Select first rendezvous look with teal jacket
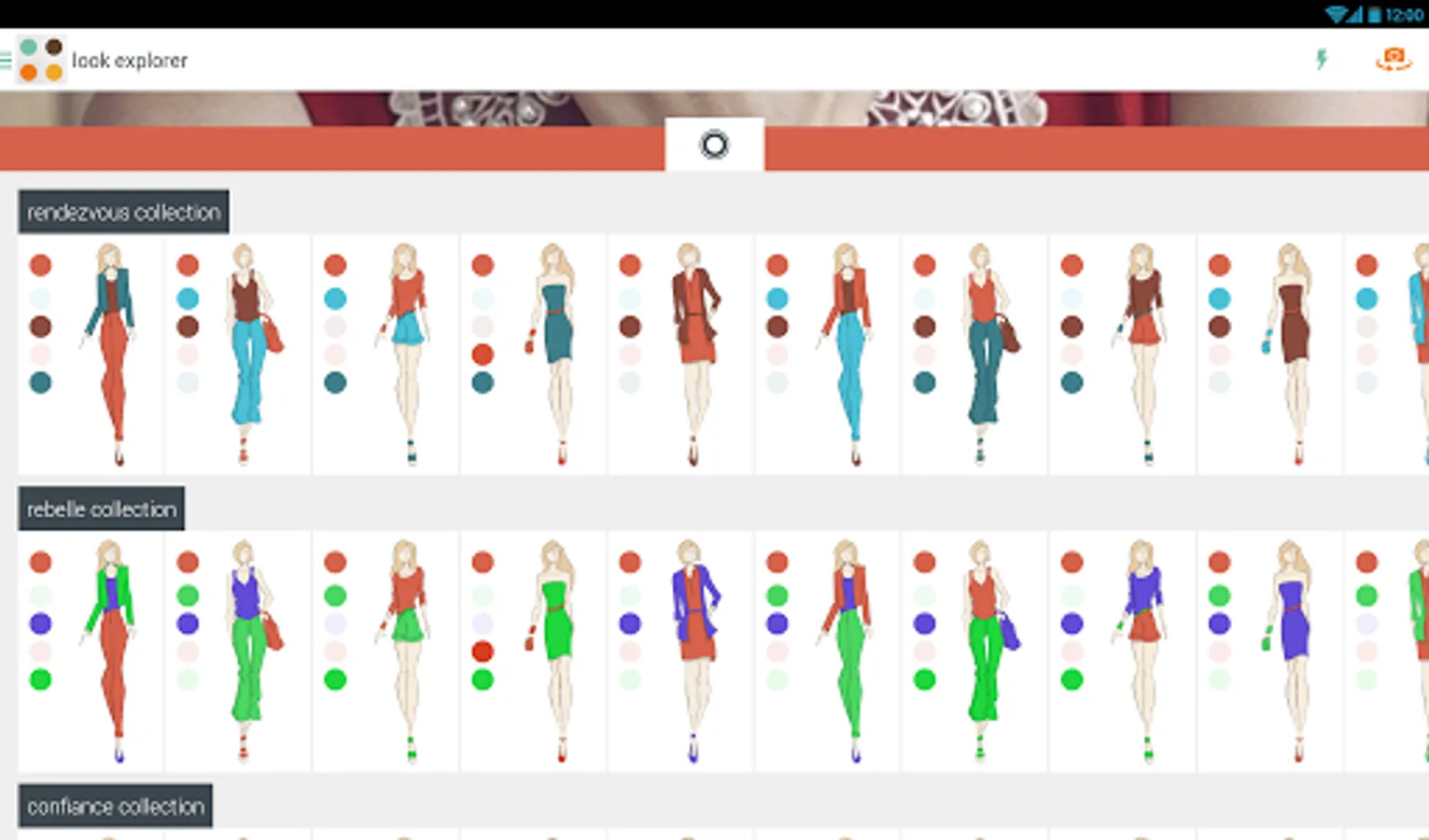Image resolution: width=1429 pixels, height=840 pixels. click(x=91, y=355)
